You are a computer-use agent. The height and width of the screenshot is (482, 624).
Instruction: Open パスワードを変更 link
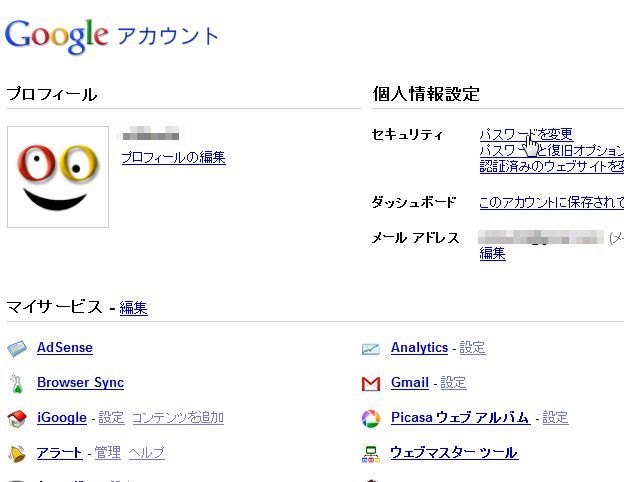pos(526,134)
